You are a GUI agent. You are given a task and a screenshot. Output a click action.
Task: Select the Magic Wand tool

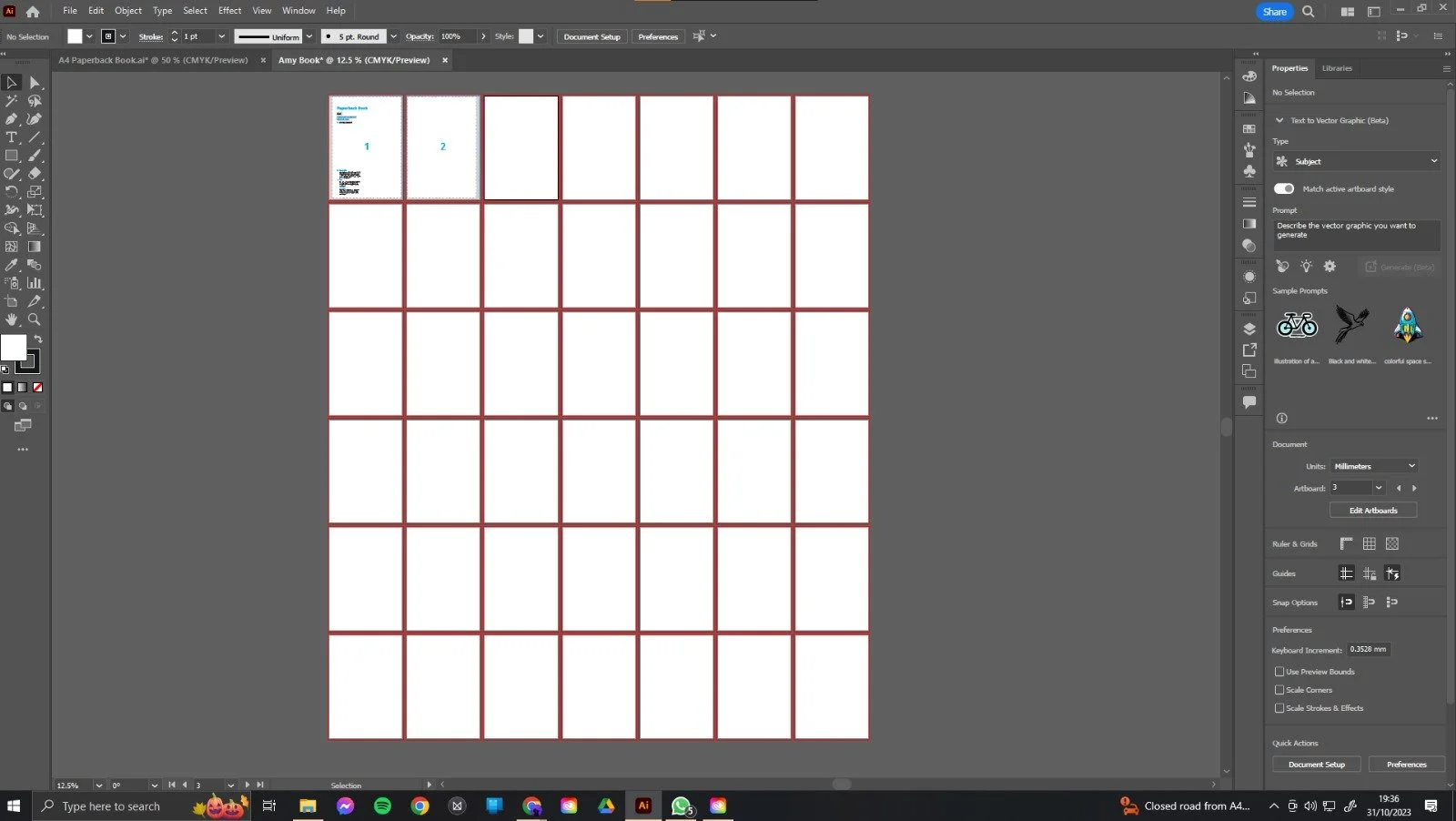point(12,101)
